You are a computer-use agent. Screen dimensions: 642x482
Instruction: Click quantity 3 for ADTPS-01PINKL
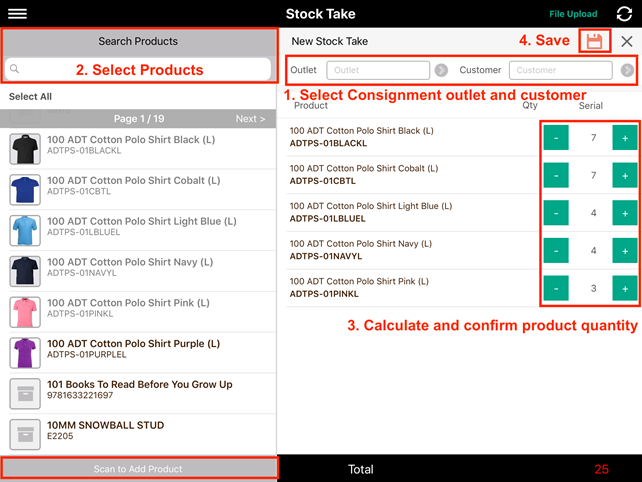(593, 288)
